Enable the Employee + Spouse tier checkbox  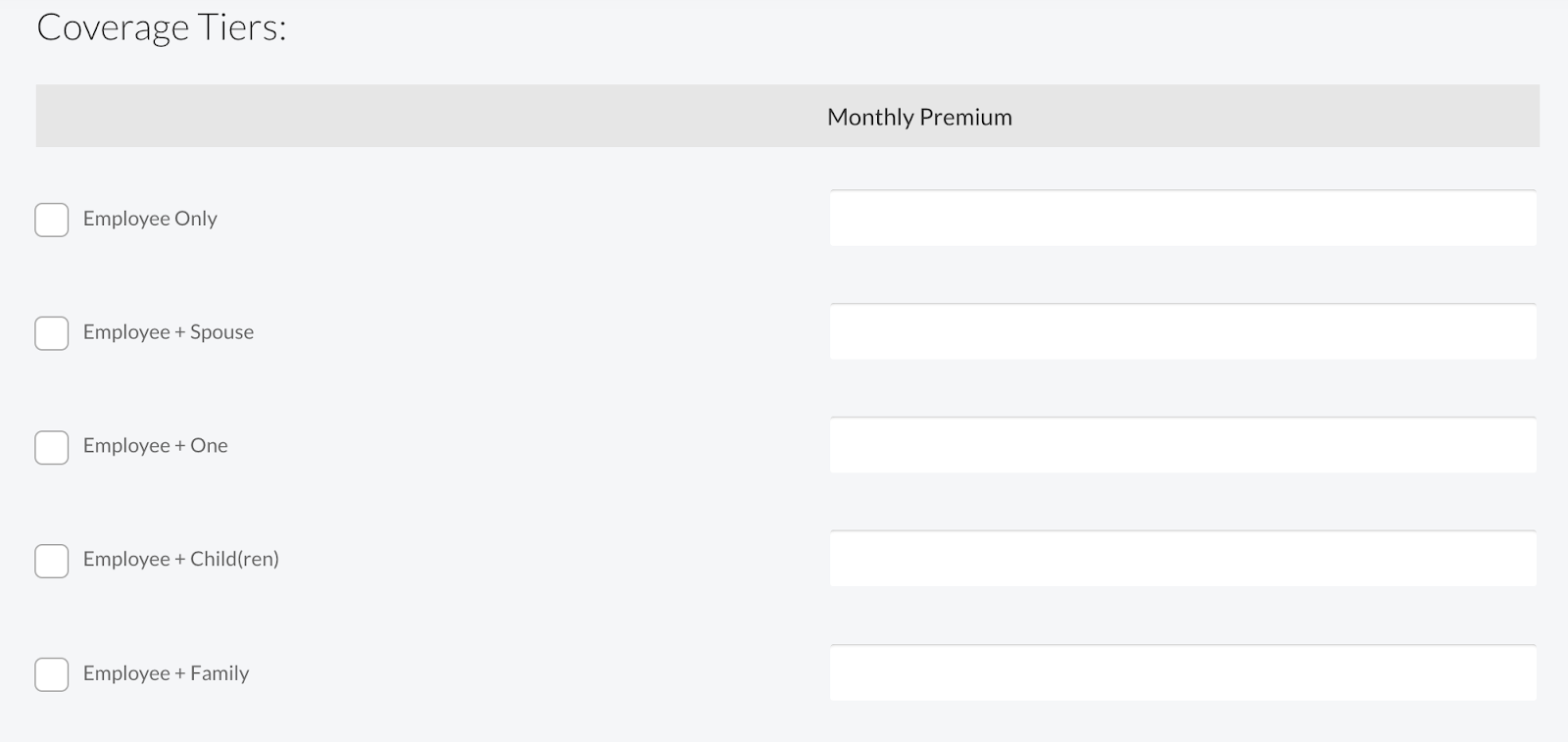pos(52,333)
